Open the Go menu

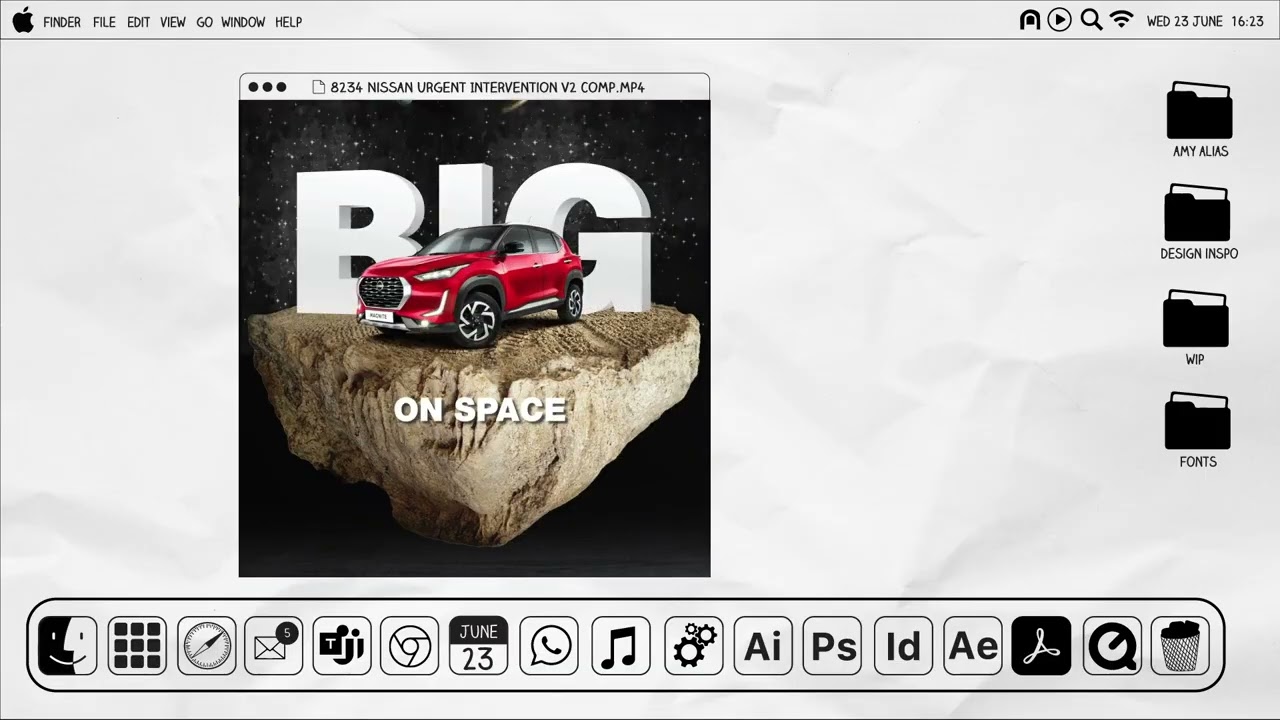204,22
